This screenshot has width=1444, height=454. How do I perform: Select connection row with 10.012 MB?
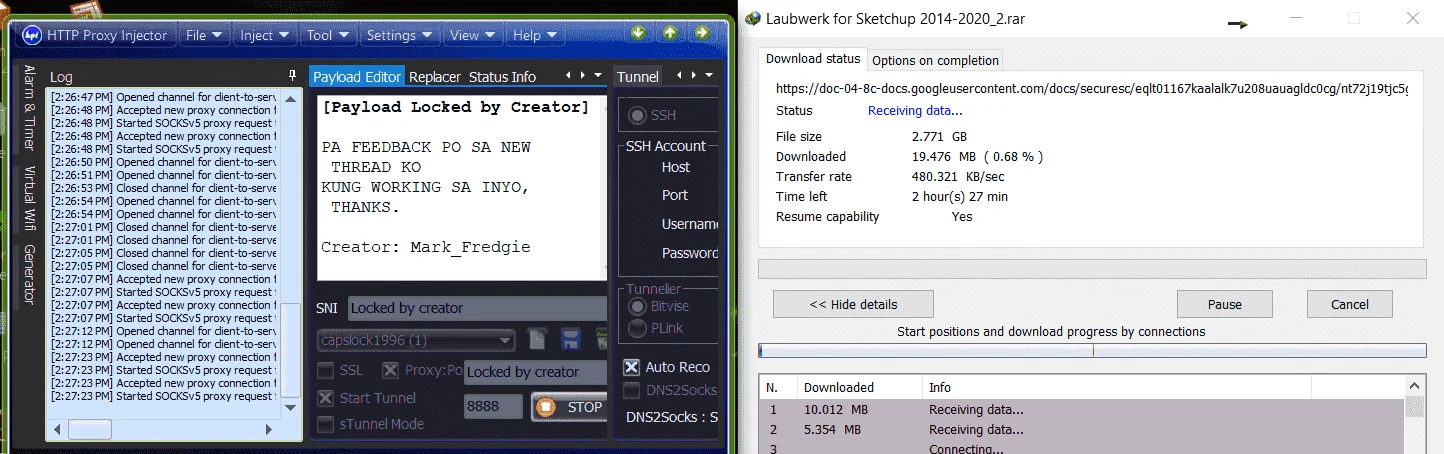point(1082,409)
